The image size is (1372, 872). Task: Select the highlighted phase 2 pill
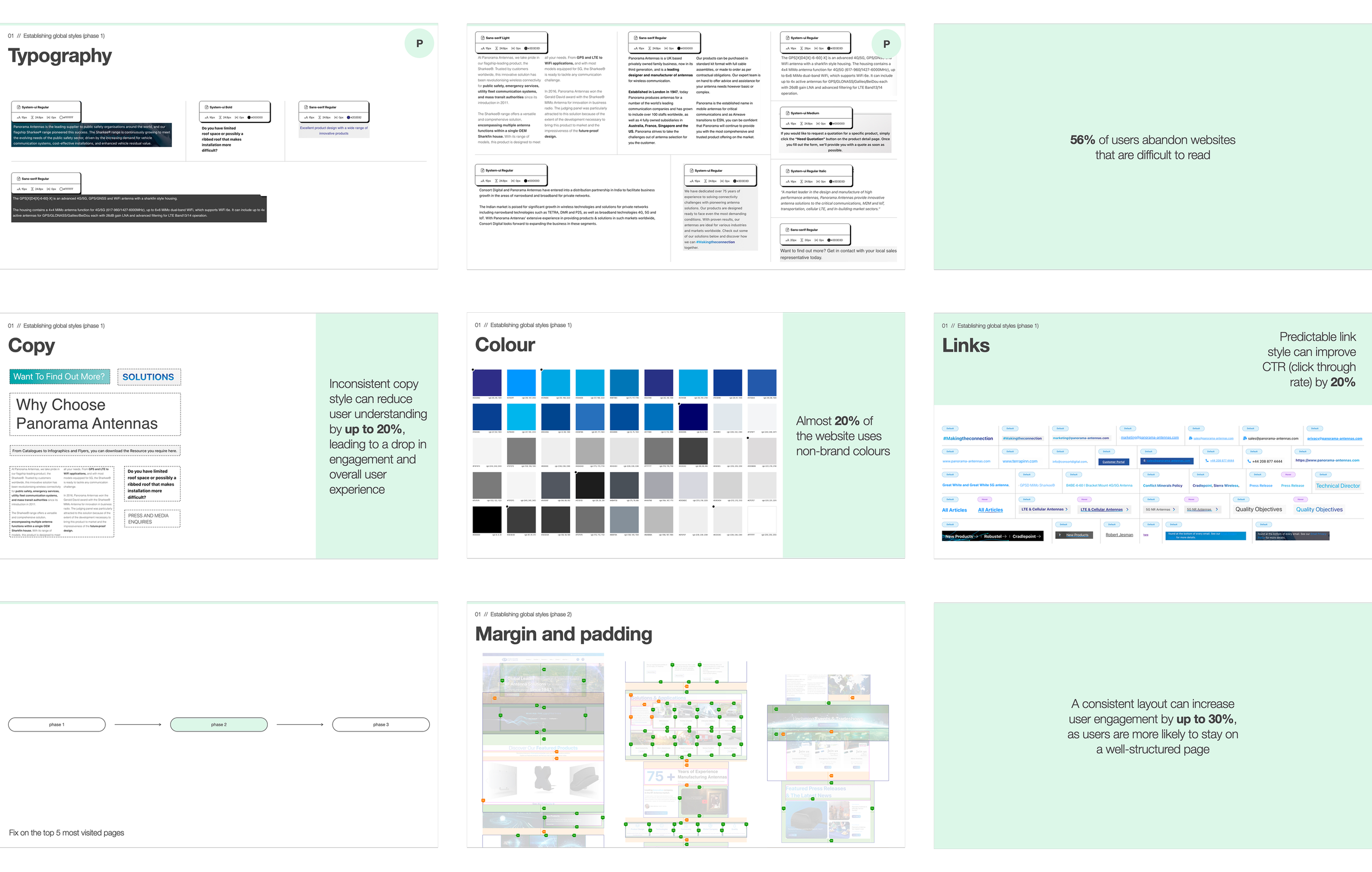(x=219, y=724)
